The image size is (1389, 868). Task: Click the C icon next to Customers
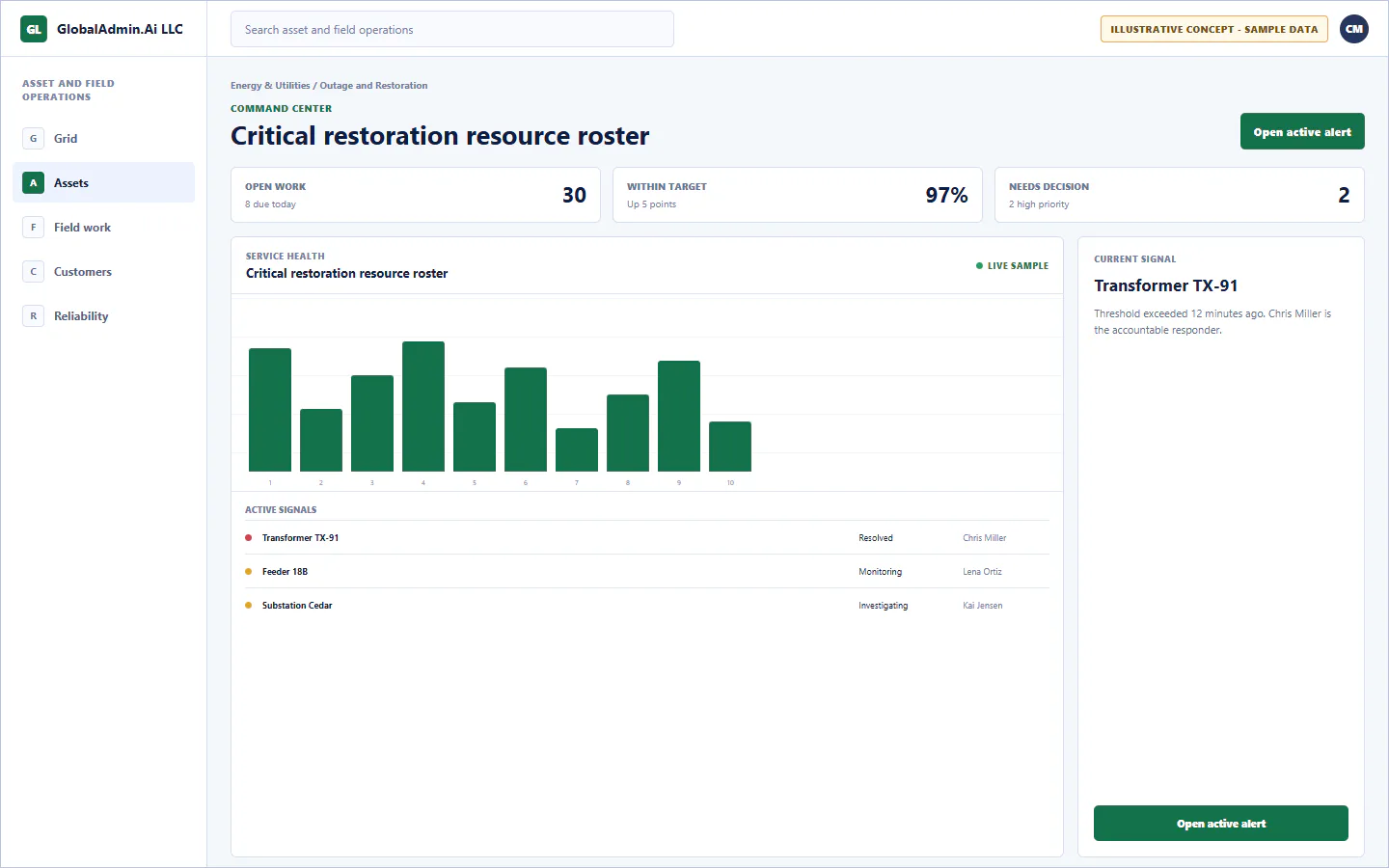tap(33, 271)
